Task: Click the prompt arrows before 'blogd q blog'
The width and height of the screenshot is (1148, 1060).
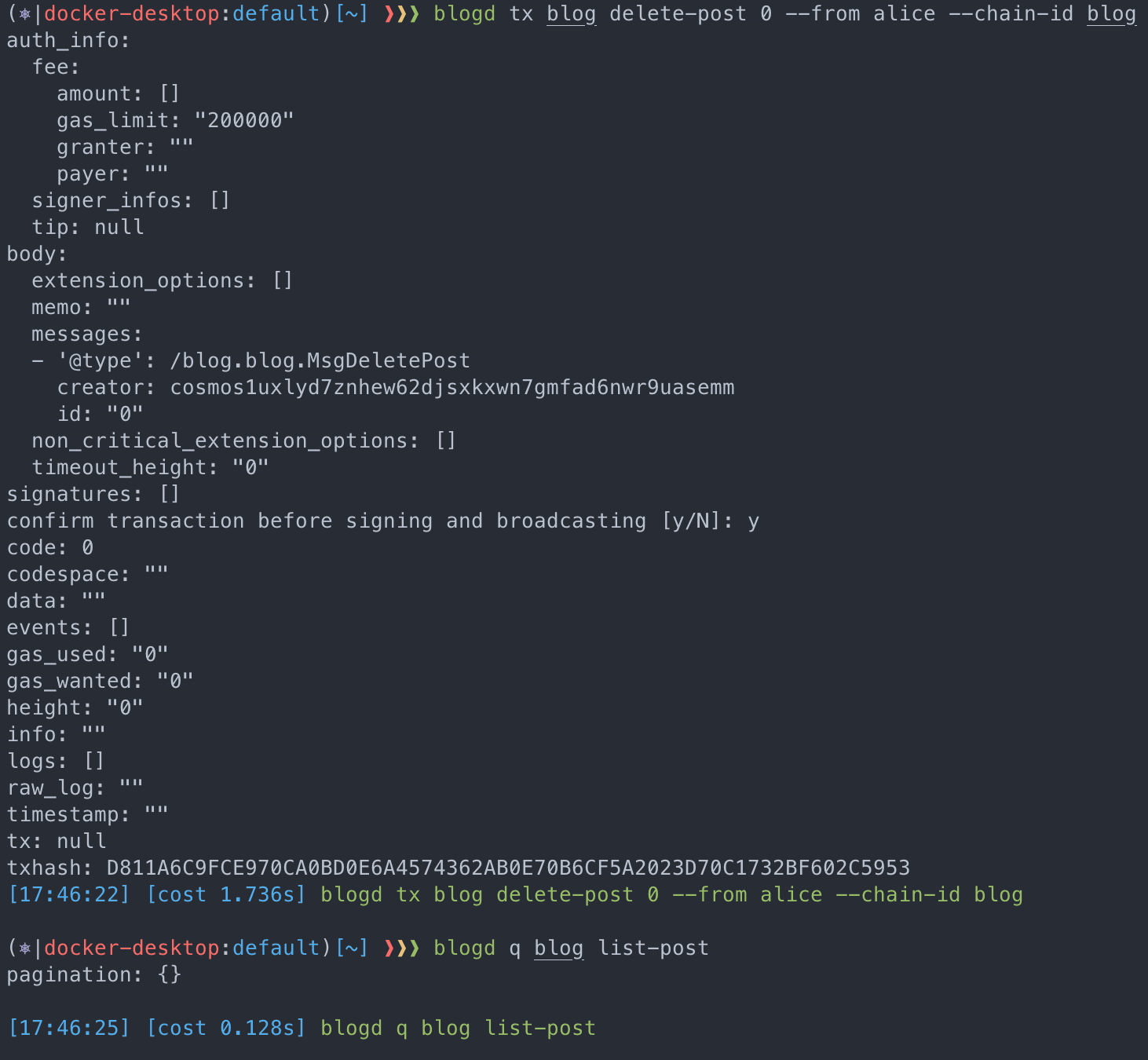Action: (401, 949)
